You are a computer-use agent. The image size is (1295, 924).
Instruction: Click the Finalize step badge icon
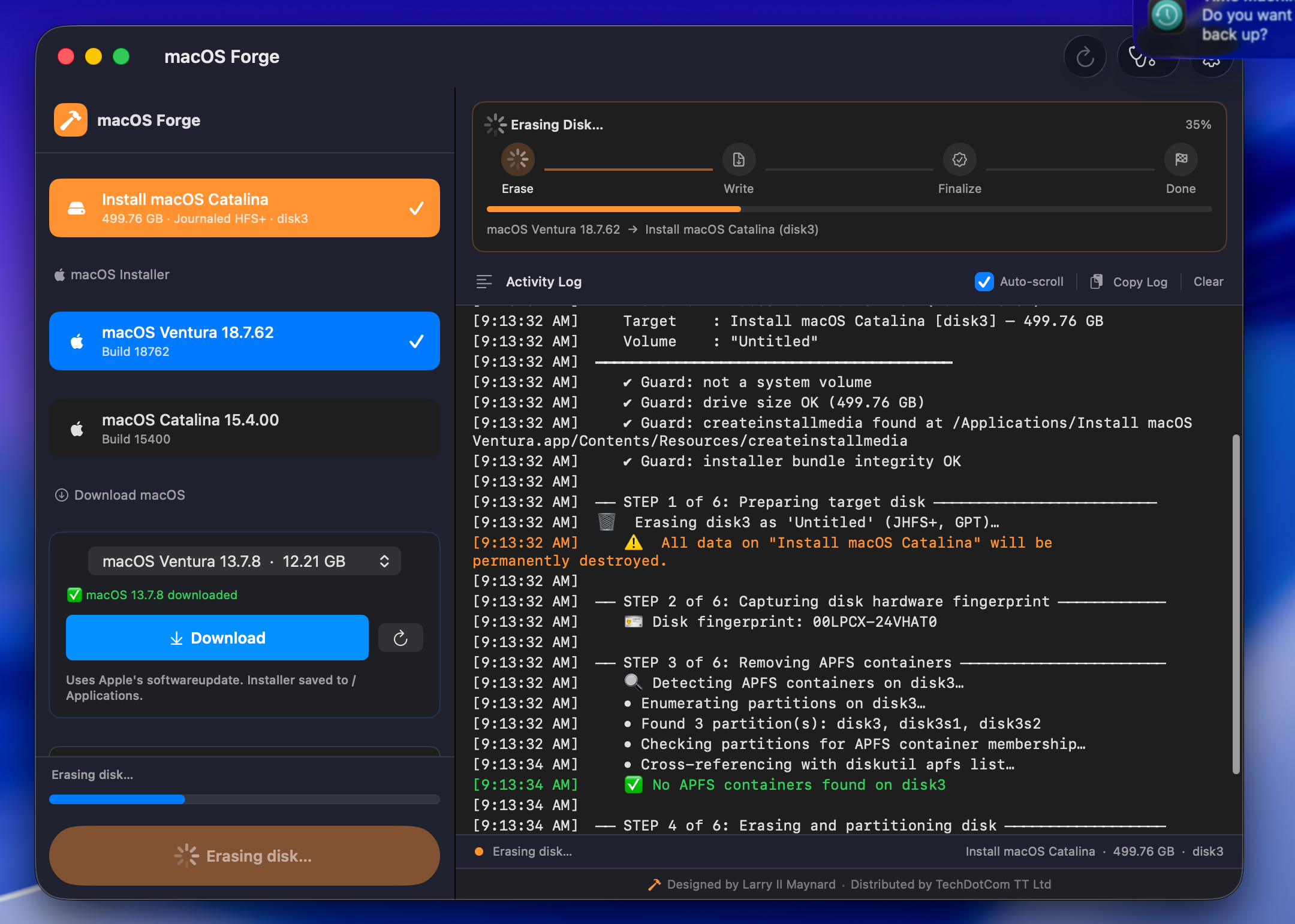coord(959,159)
